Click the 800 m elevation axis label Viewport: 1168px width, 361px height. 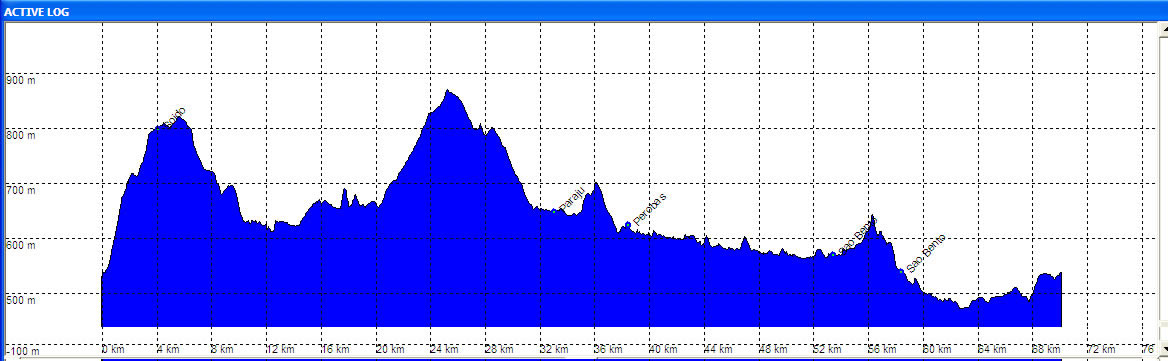pyautogui.click(x=21, y=135)
